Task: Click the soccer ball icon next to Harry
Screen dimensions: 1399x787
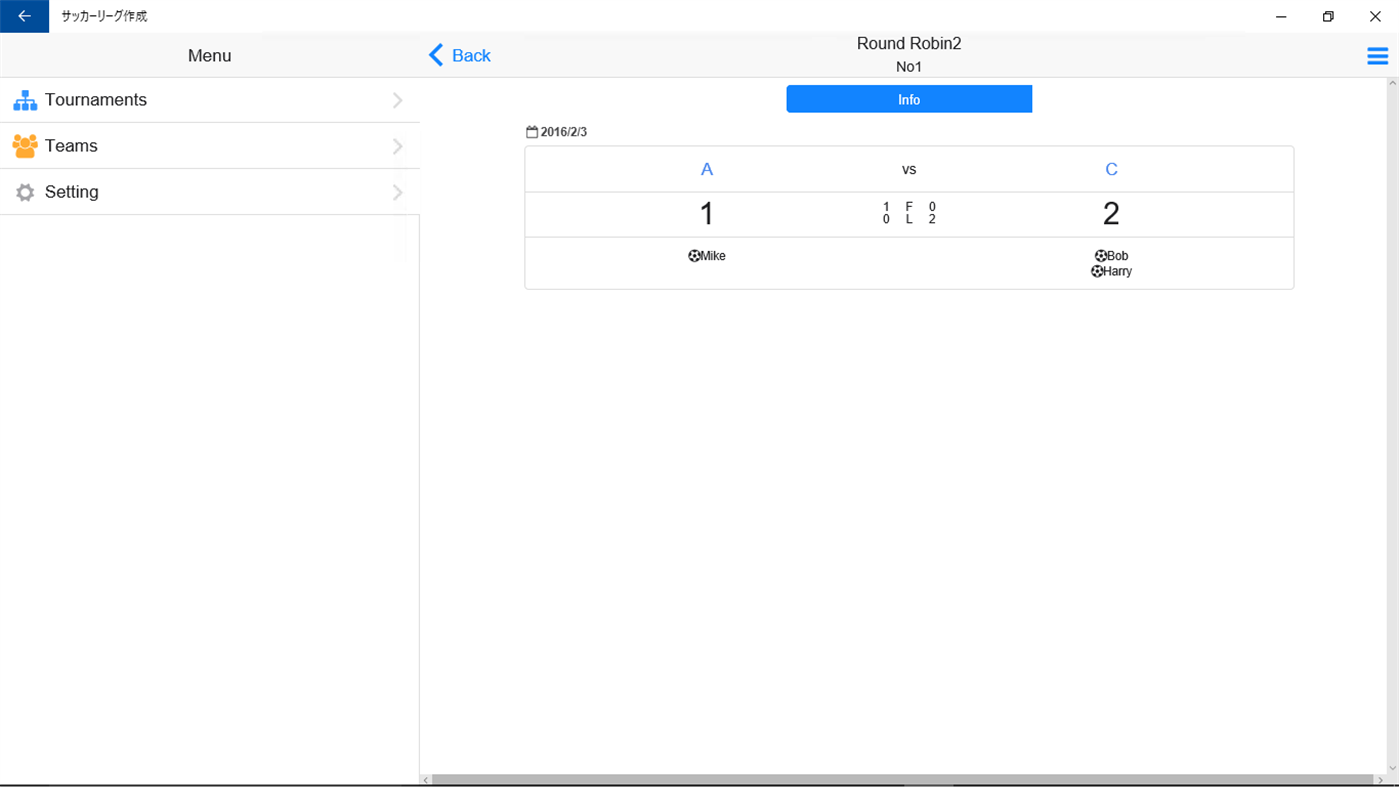Action: coord(1096,271)
